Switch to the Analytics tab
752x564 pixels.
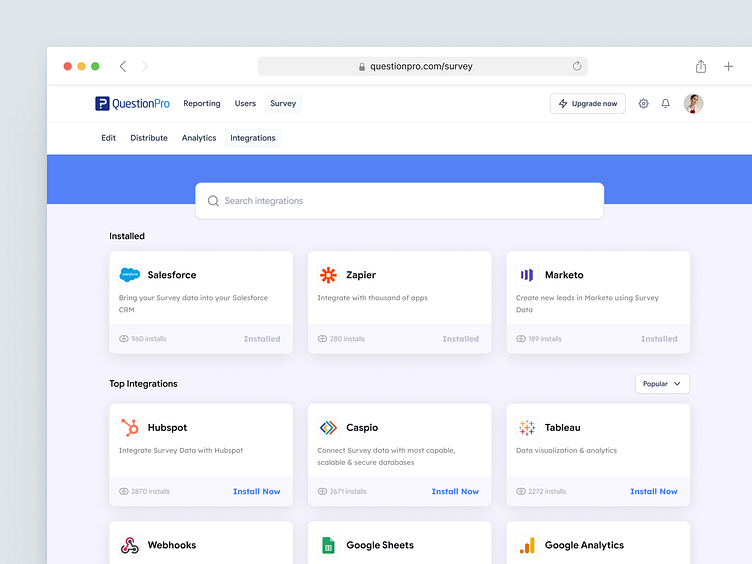pyautogui.click(x=199, y=138)
